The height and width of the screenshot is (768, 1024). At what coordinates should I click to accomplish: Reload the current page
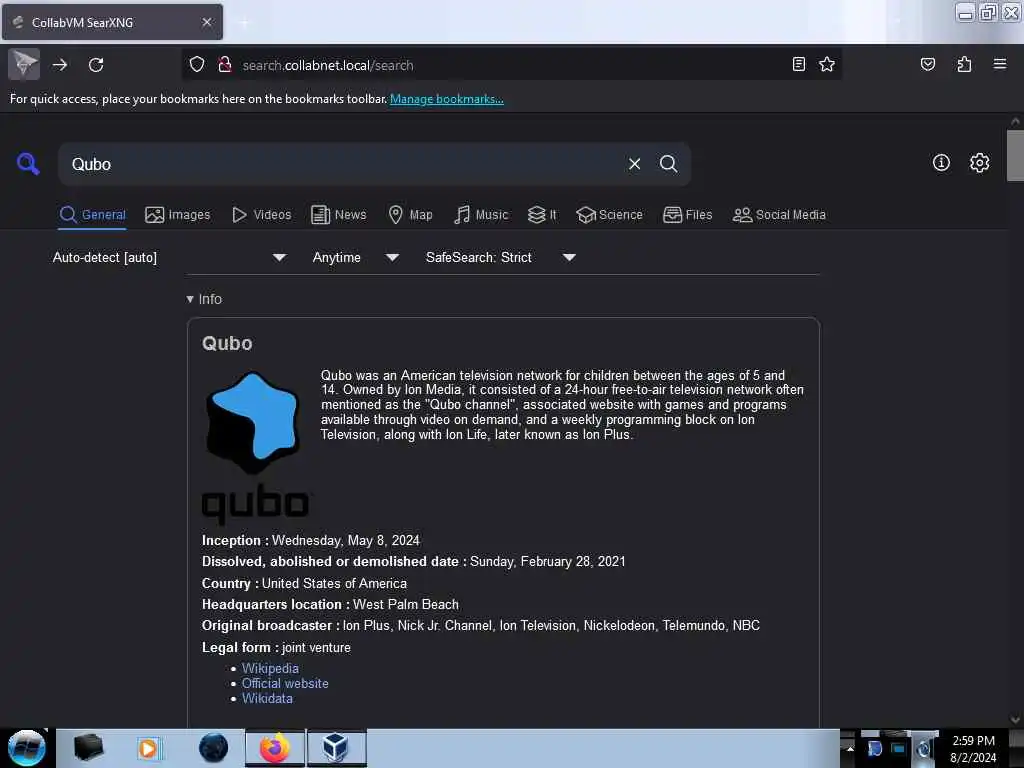(x=96, y=65)
